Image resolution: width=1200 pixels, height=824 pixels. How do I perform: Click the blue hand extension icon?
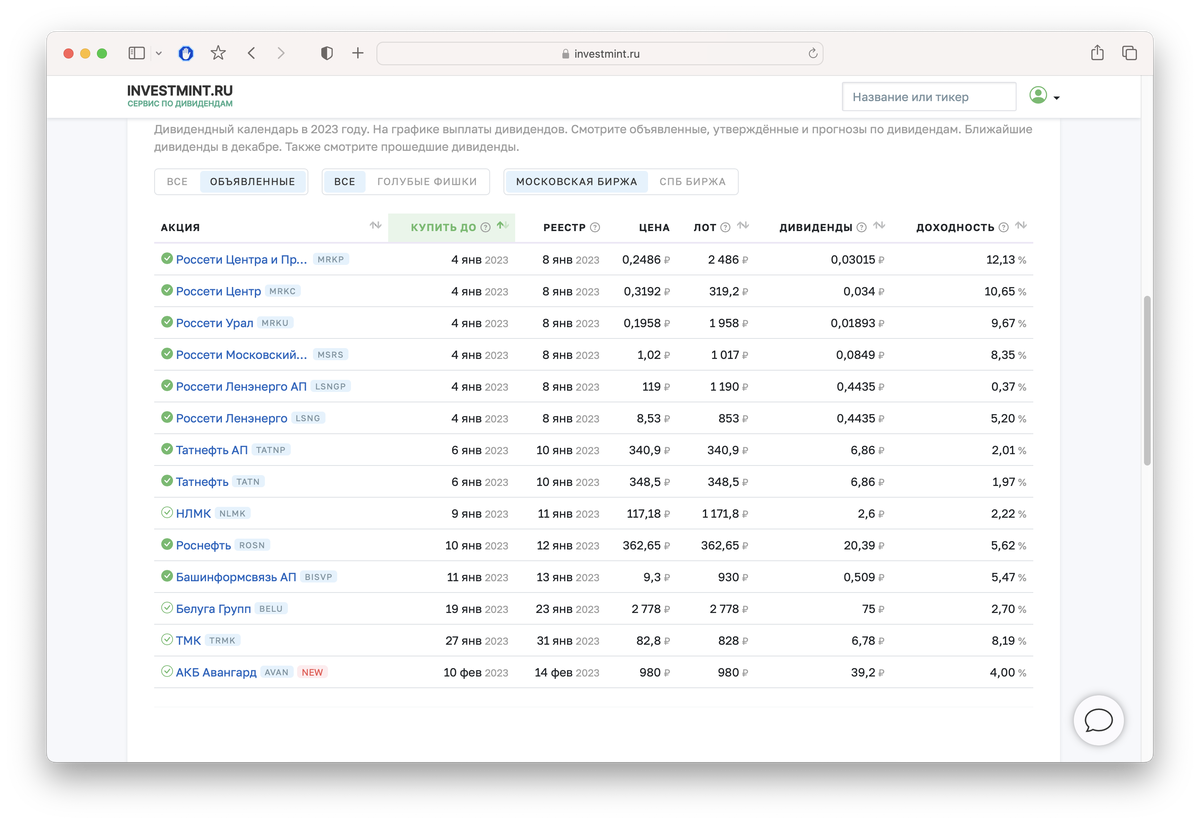[186, 53]
